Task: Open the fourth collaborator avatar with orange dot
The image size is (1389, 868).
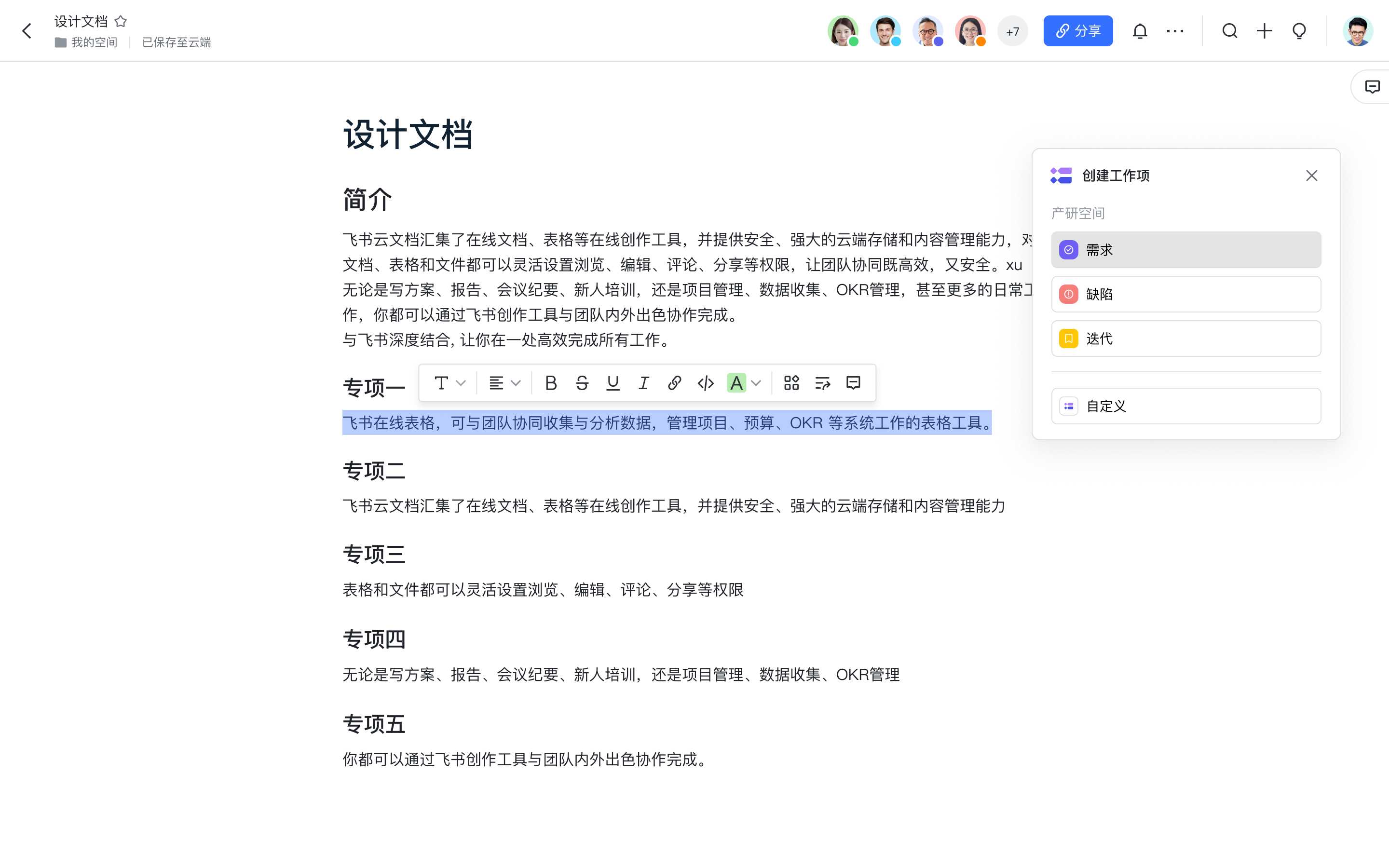Action: [970, 31]
